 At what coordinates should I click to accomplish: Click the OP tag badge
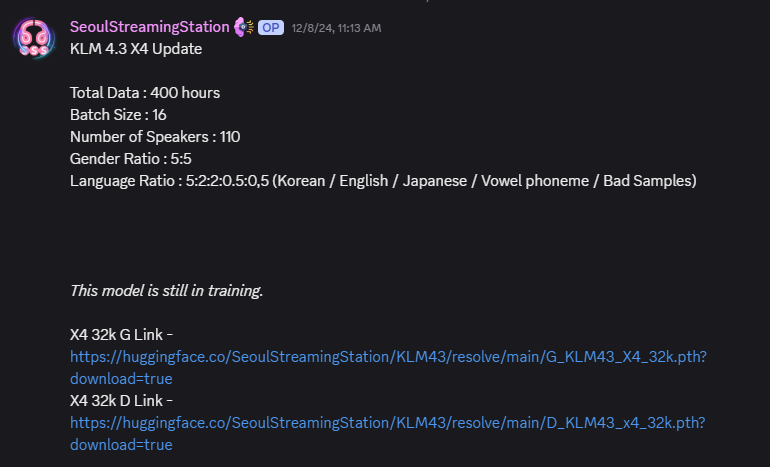[271, 27]
